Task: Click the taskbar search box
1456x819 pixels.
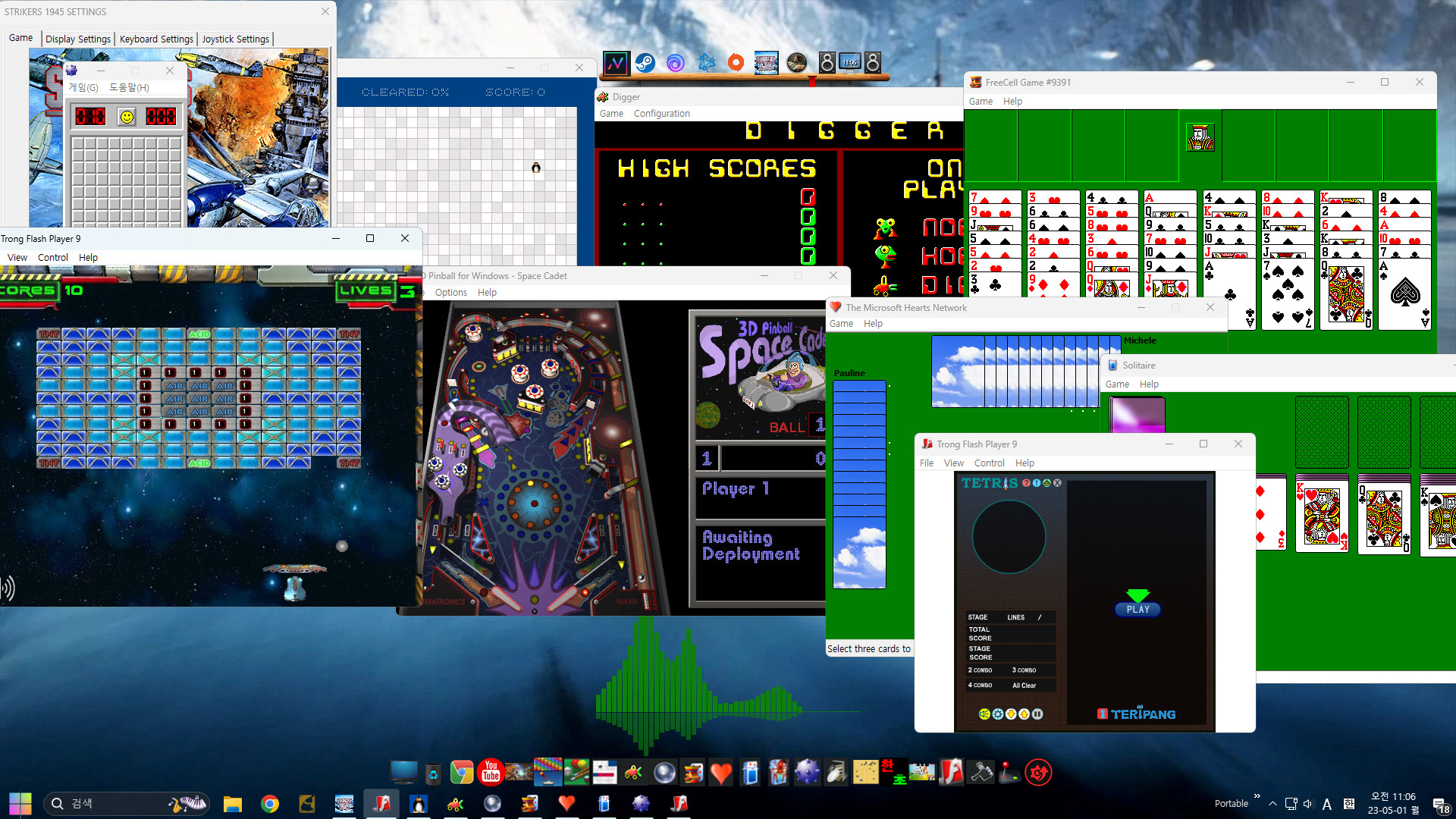Action: [x=127, y=804]
